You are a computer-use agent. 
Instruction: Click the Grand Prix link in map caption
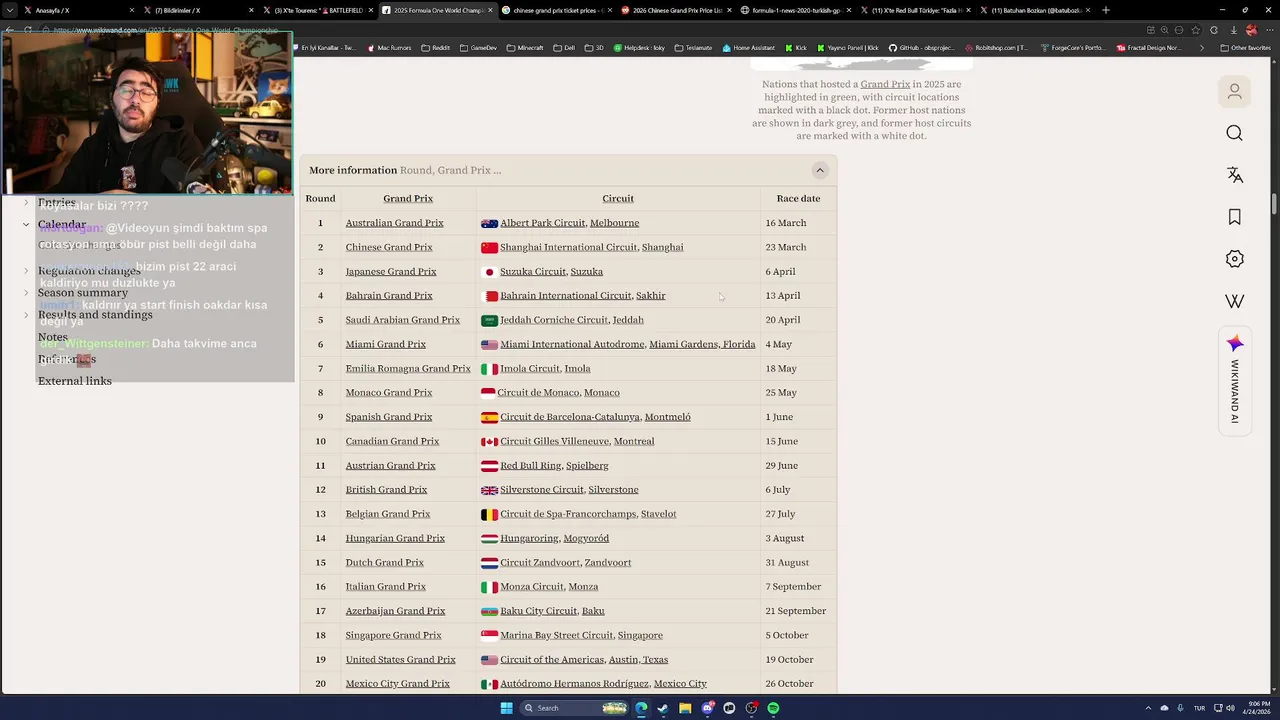click(x=885, y=85)
